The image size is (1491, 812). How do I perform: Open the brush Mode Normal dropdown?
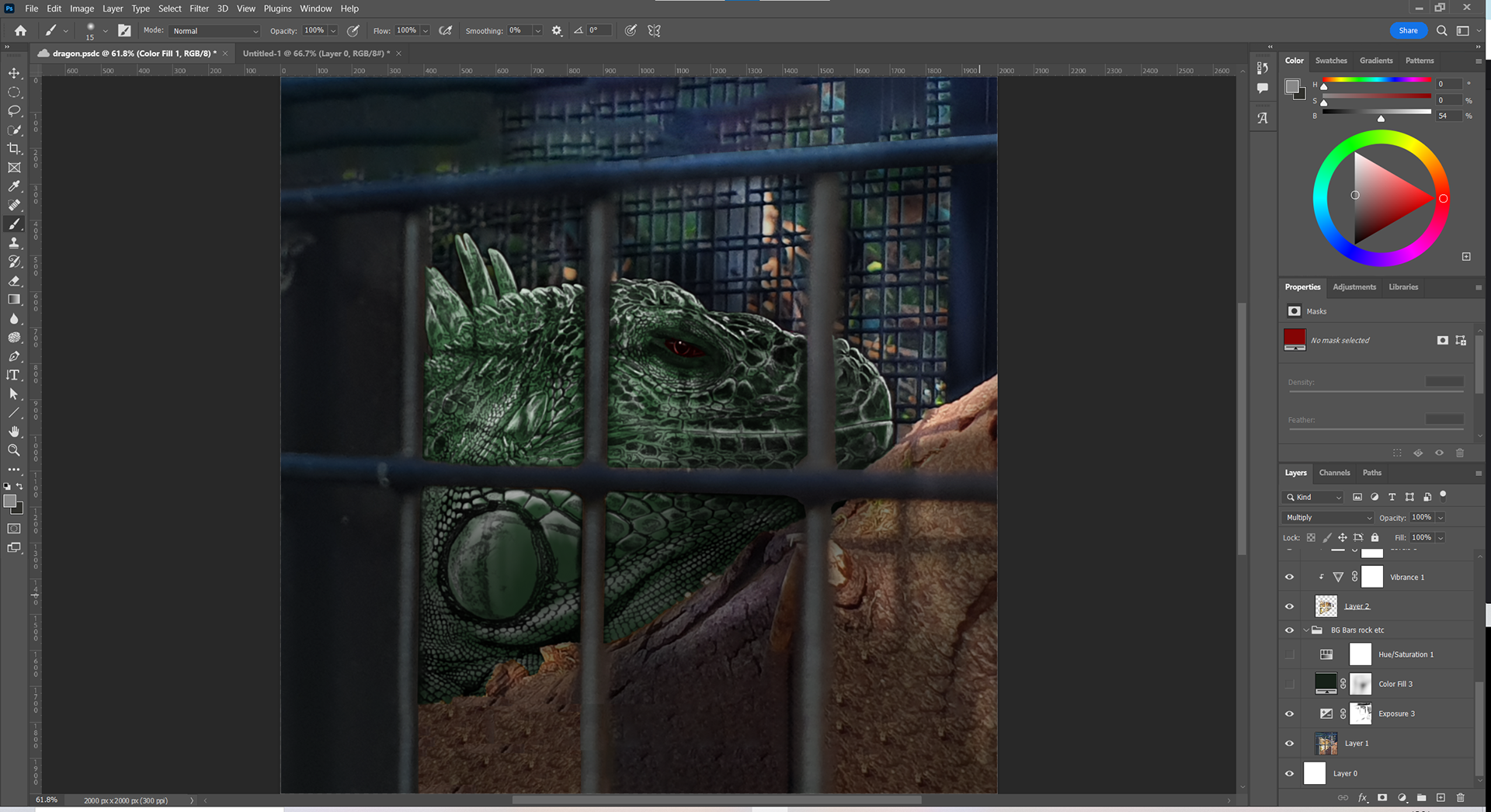tap(214, 31)
